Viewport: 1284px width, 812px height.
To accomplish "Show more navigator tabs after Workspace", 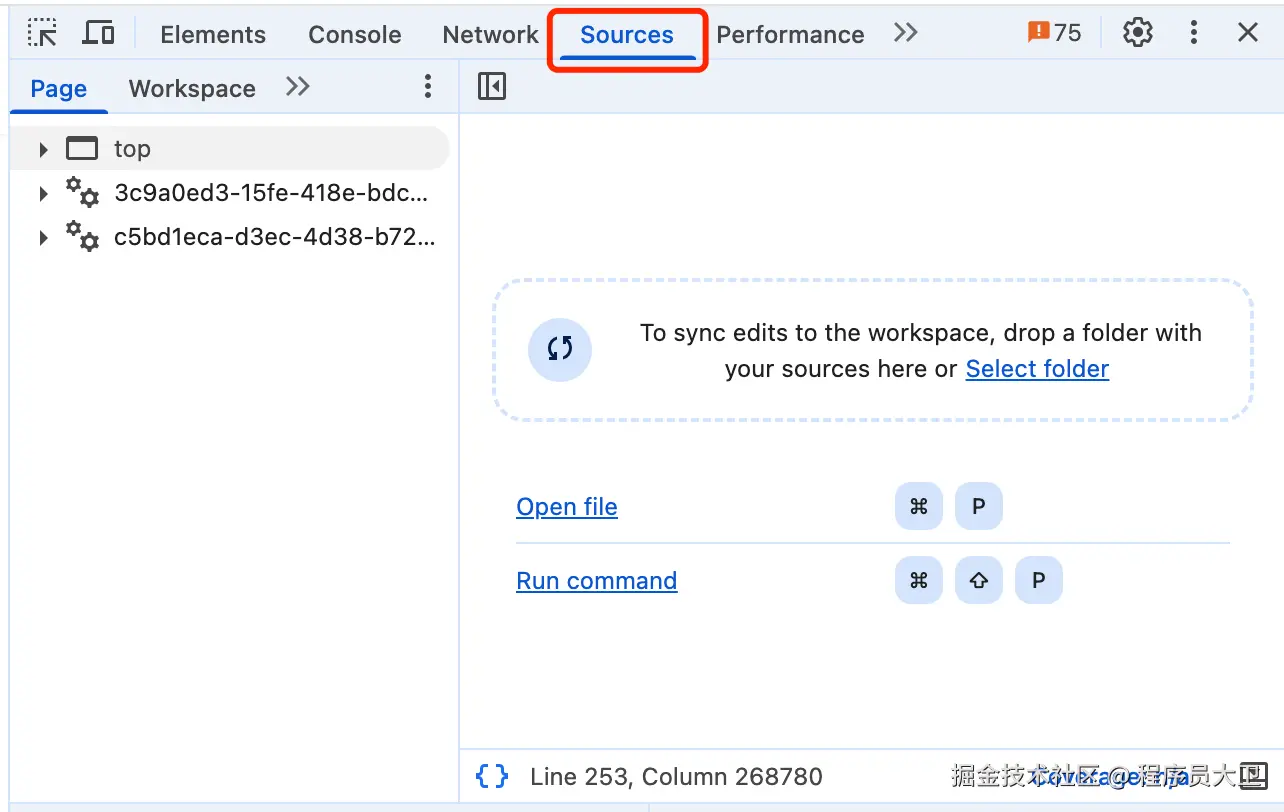I will [297, 87].
